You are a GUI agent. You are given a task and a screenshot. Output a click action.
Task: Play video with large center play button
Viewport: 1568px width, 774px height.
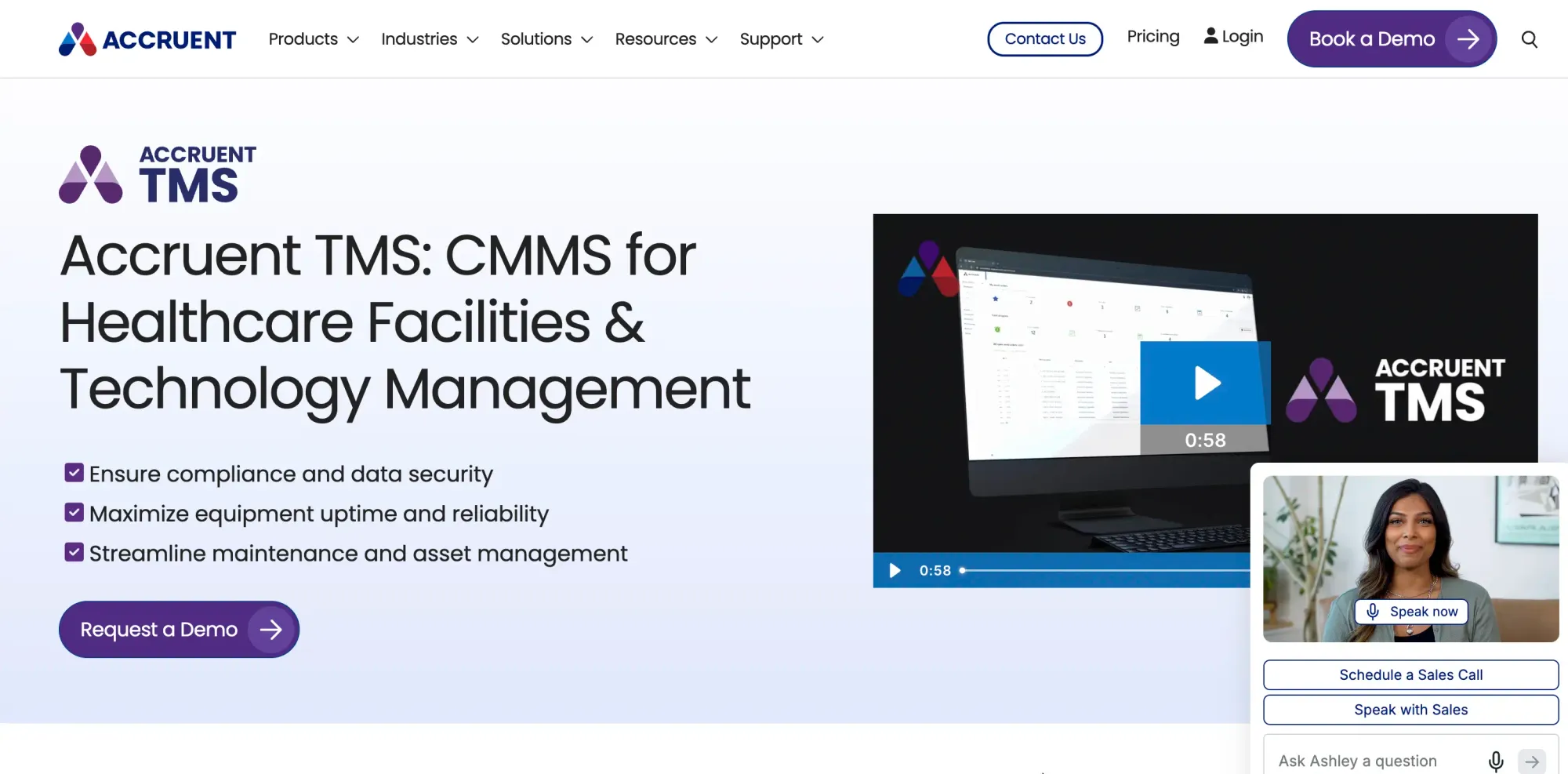[x=1206, y=383]
